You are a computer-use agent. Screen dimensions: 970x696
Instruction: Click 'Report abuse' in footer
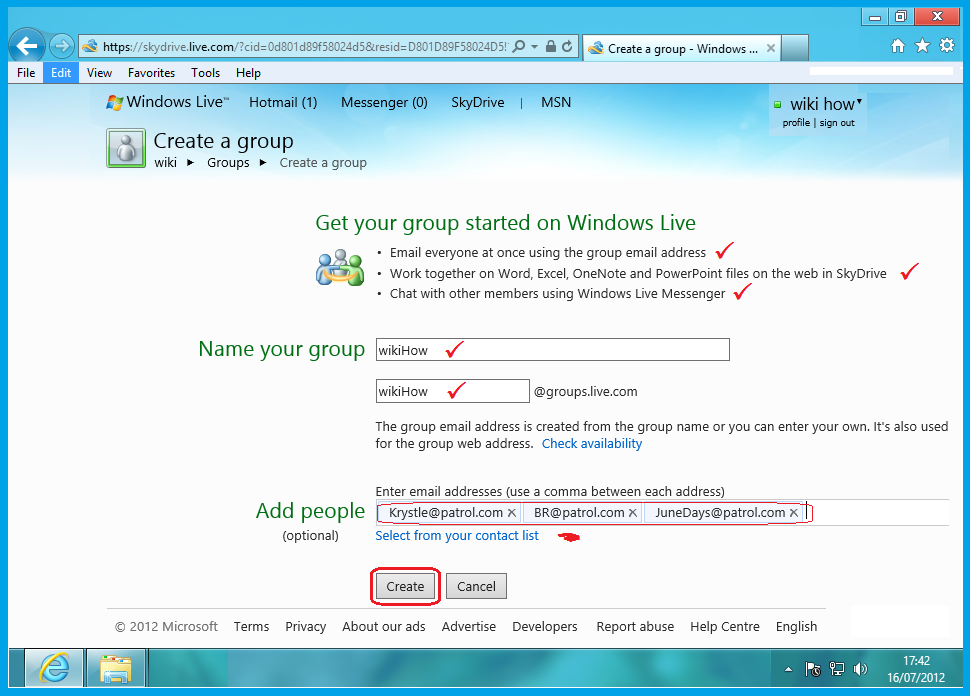(x=635, y=627)
